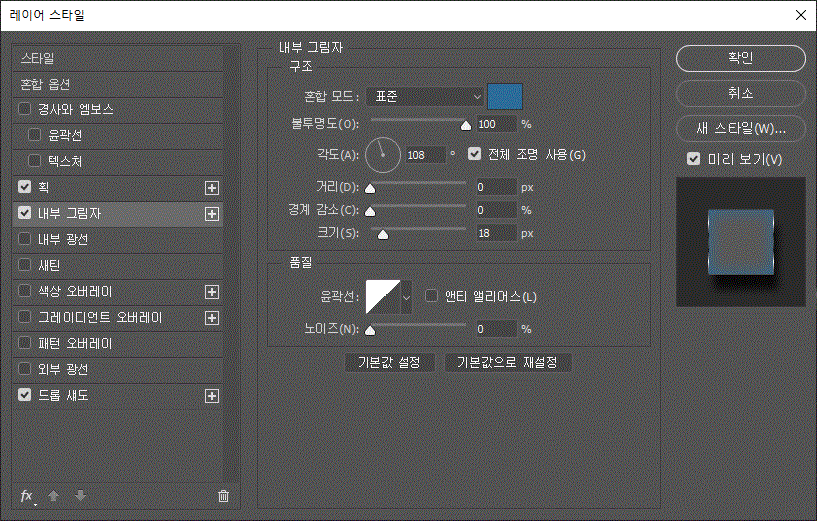The image size is (817, 521).
Task: Click the 확인 (OK) button
Action: (740, 58)
